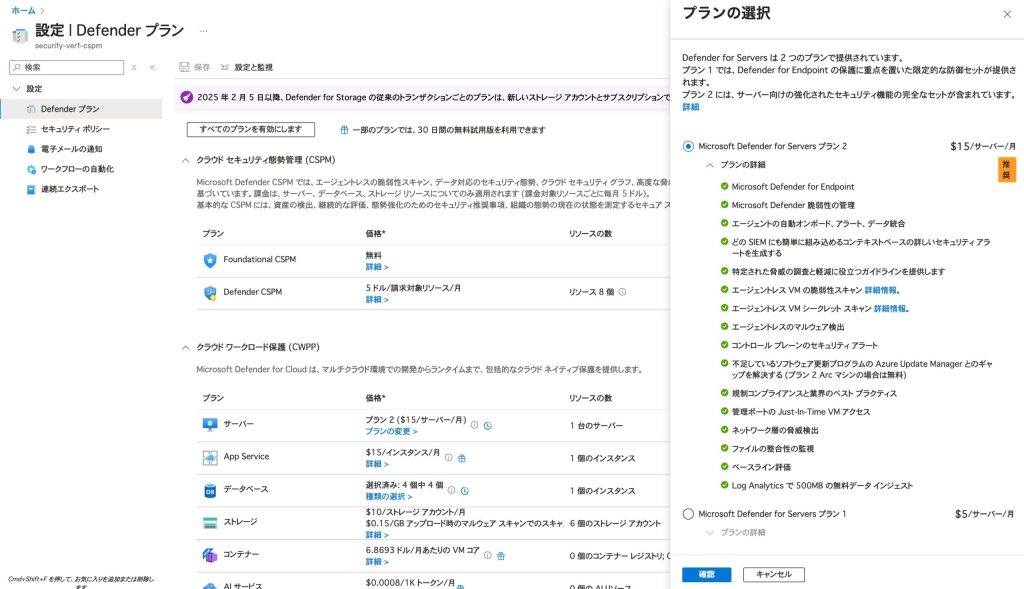Expand プランの詳細 under Servers プラン 1

(x=710, y=532)
